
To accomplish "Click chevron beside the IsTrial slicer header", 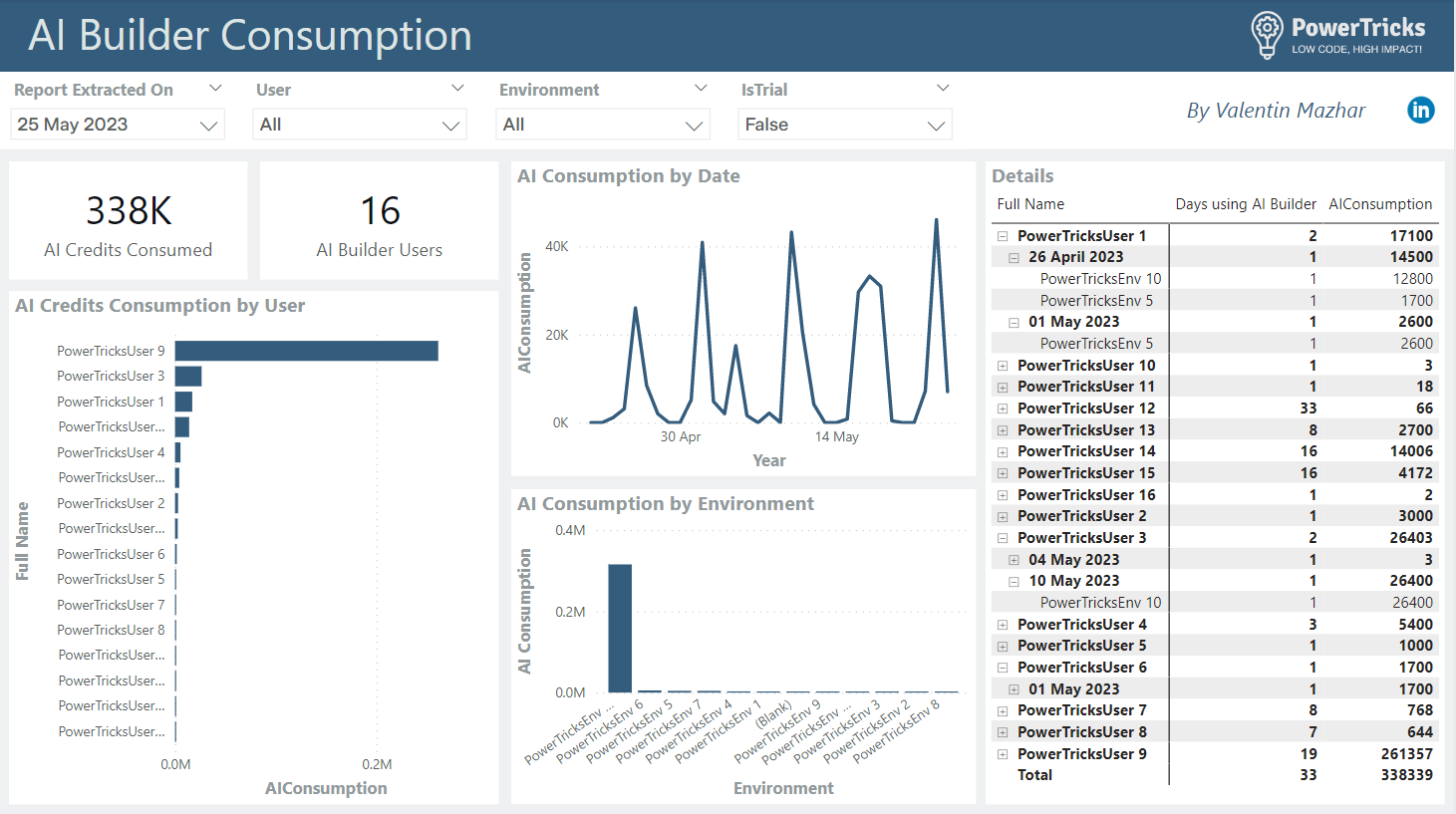I will tap(943, 89).
